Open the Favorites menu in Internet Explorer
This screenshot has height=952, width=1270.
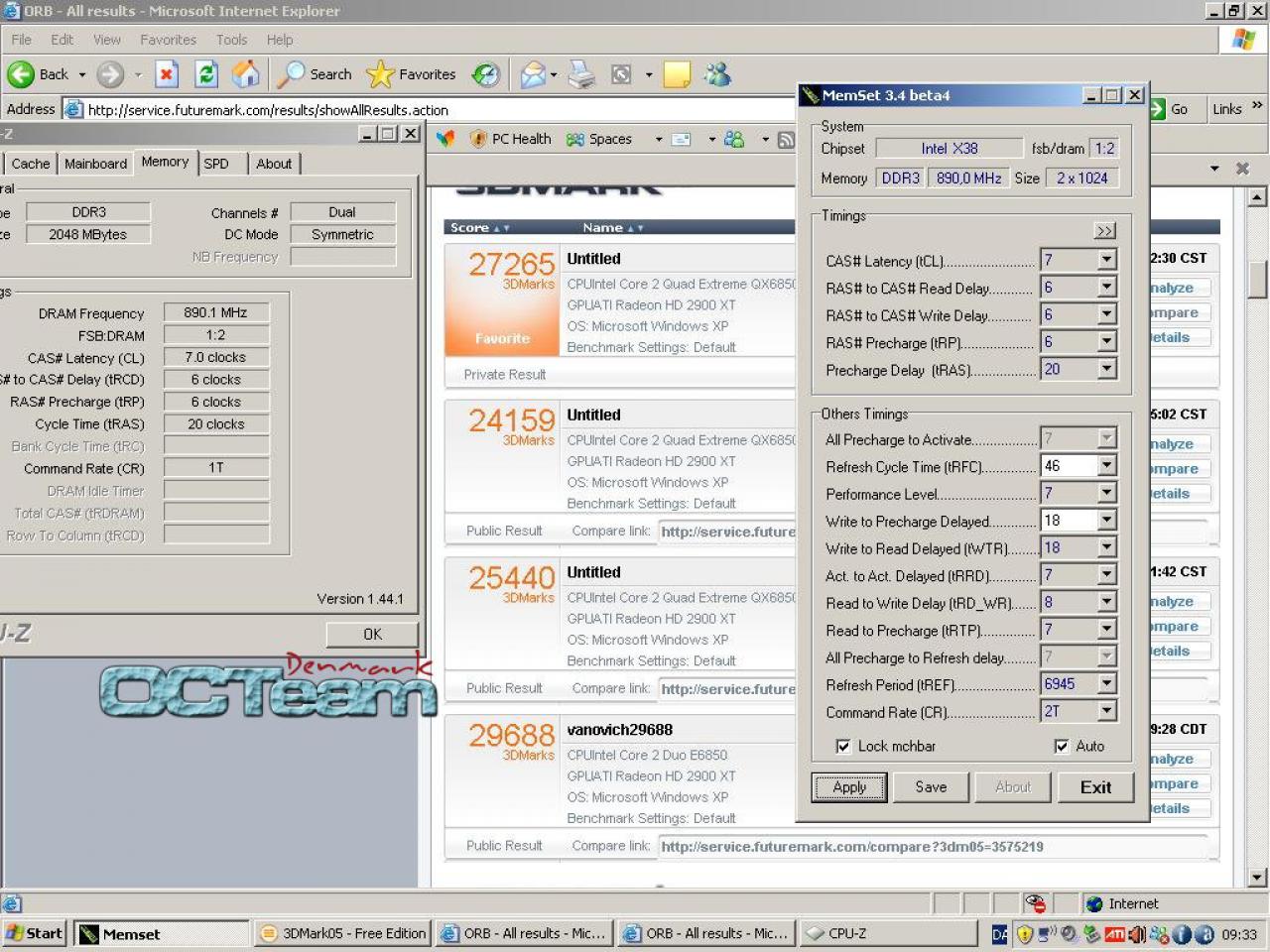168,40
